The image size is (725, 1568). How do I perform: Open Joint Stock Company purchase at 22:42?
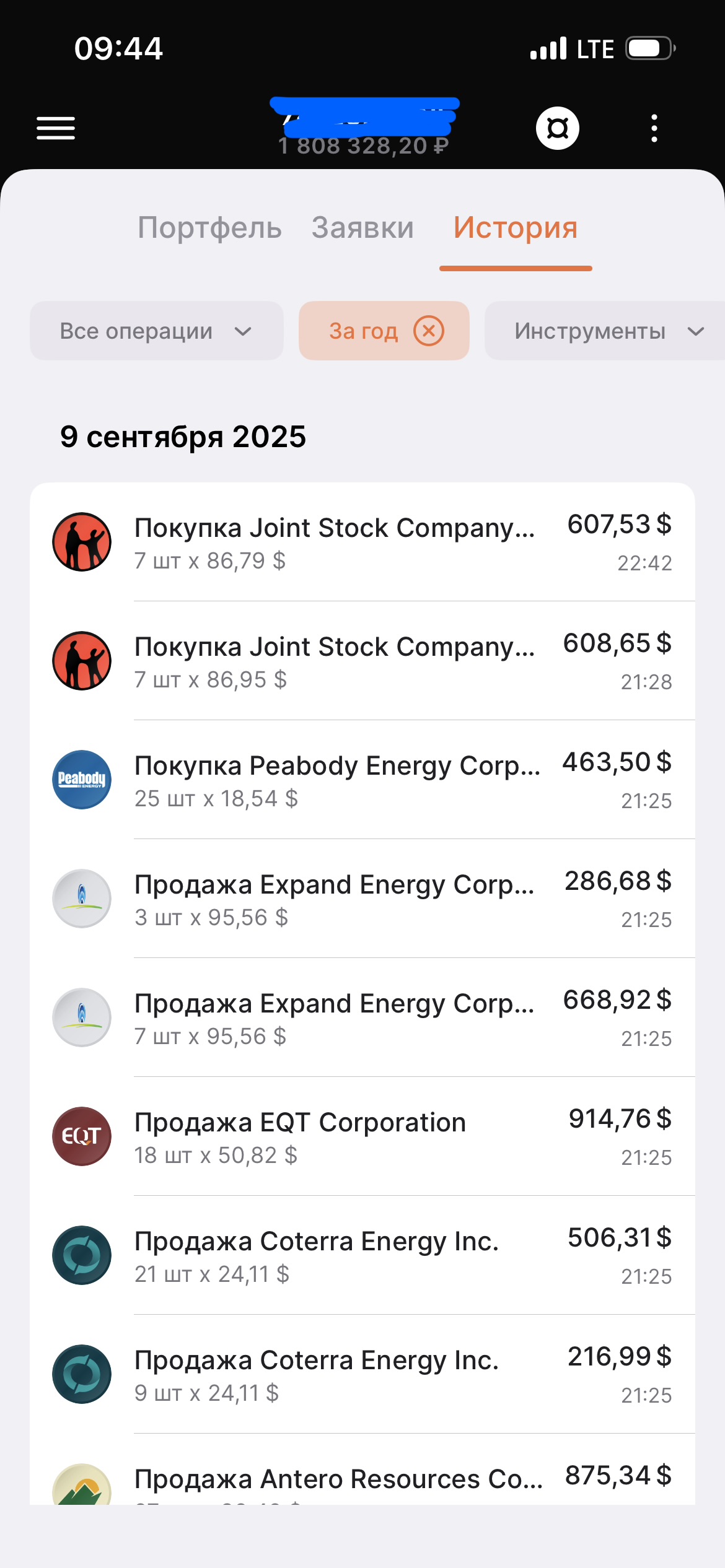(372, 542)
